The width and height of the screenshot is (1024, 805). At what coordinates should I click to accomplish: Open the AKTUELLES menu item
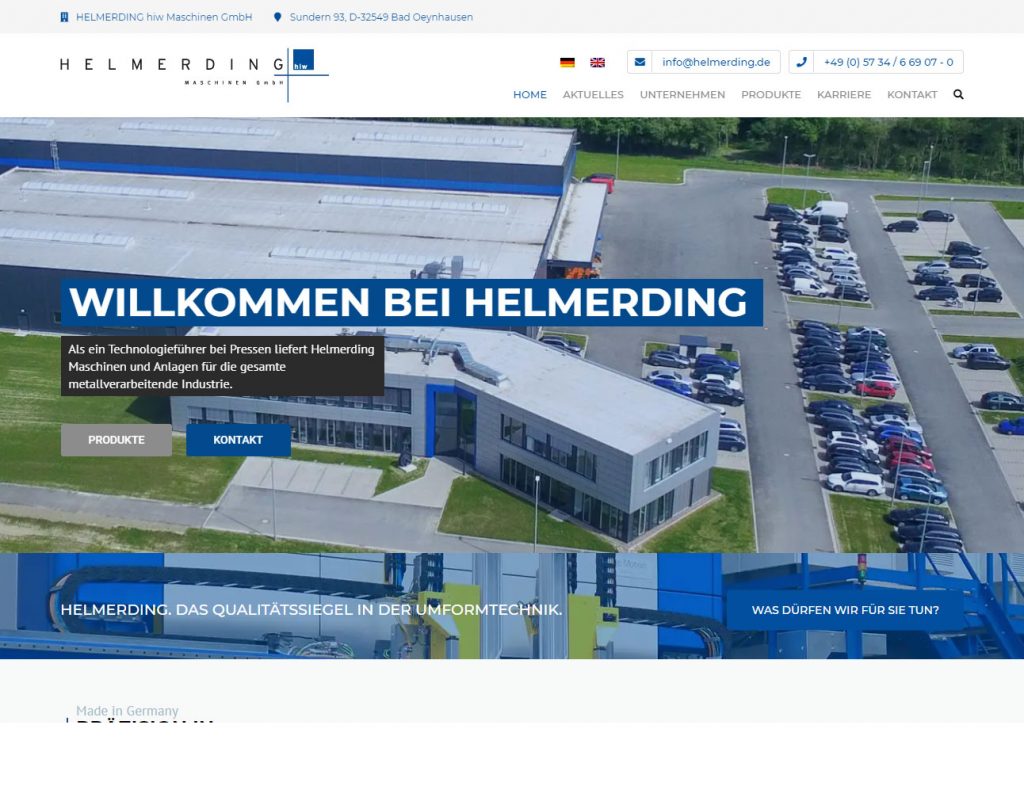(x=593, y=95)
